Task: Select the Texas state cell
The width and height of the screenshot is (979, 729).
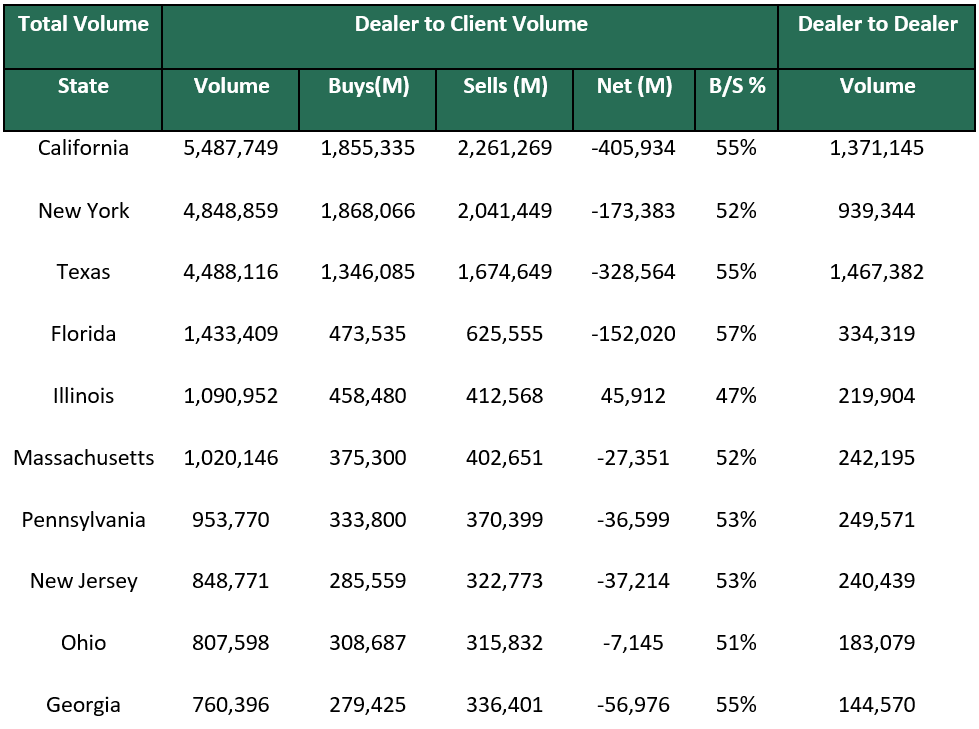Action: click(x=83, y=272)
